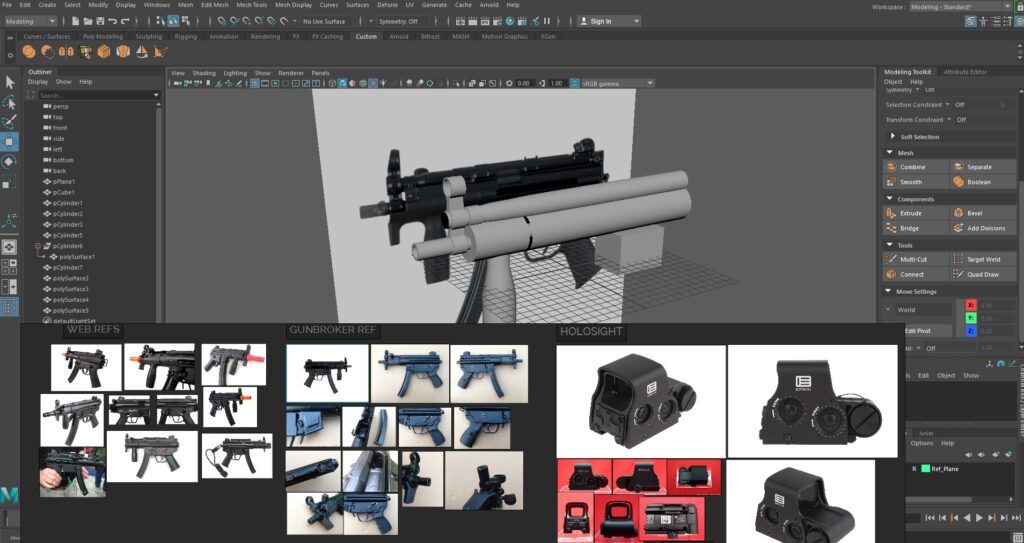Screen dimensions: 1024x543
Task: Click the play forward button on the timeline
Action: [x=979, y=518]
